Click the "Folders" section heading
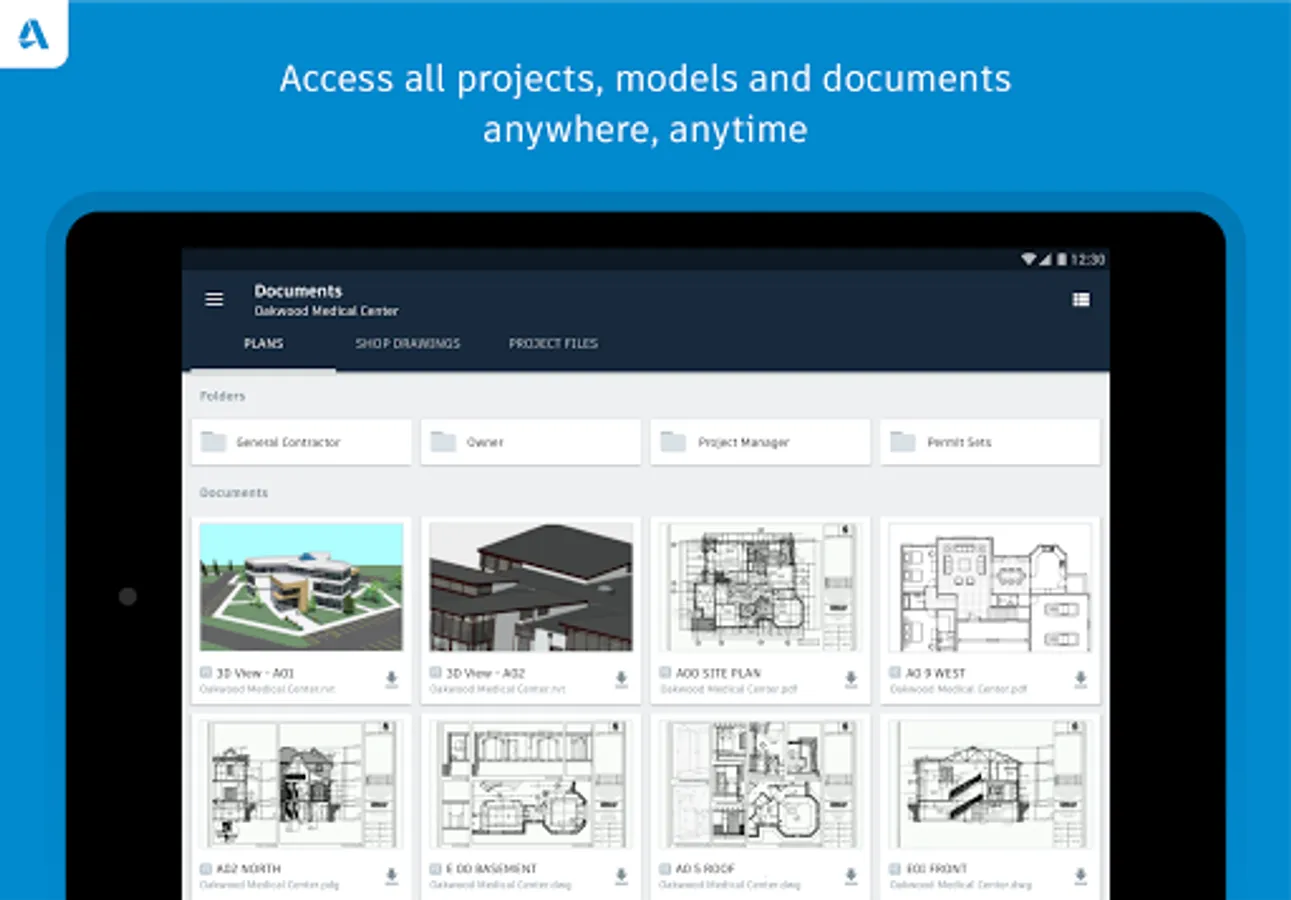The height and width of the screenshot is (900, 1291). (222, 396)
